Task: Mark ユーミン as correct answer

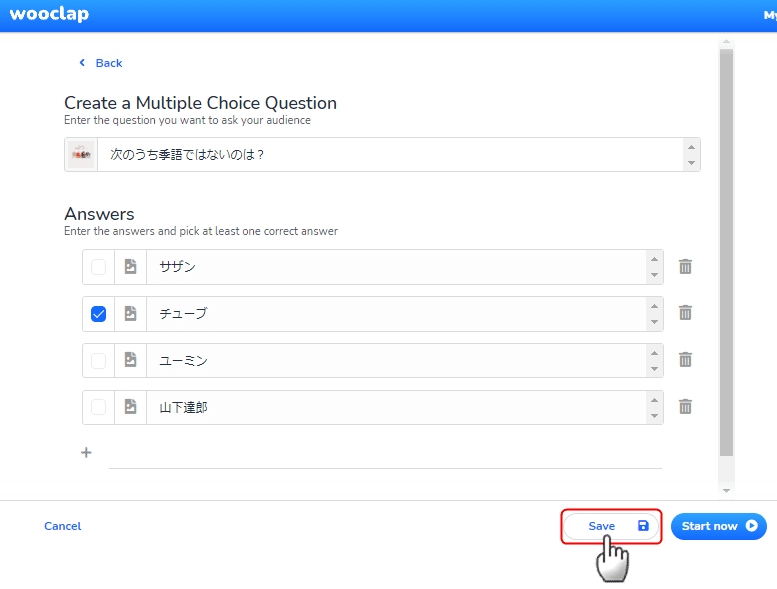Action: pos(99,361)
